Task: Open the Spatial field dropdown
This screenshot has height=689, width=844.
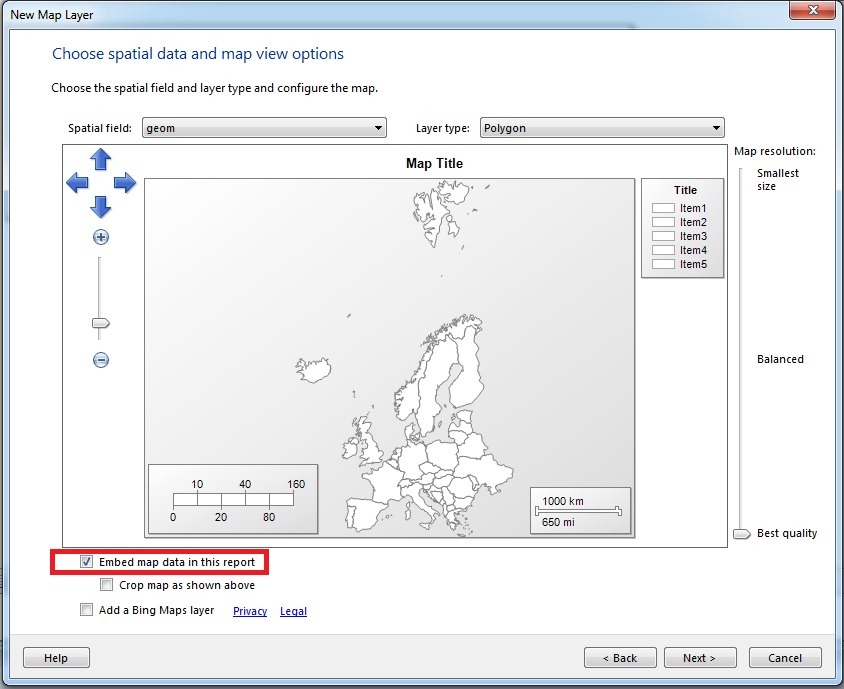Action: point(264,128)
